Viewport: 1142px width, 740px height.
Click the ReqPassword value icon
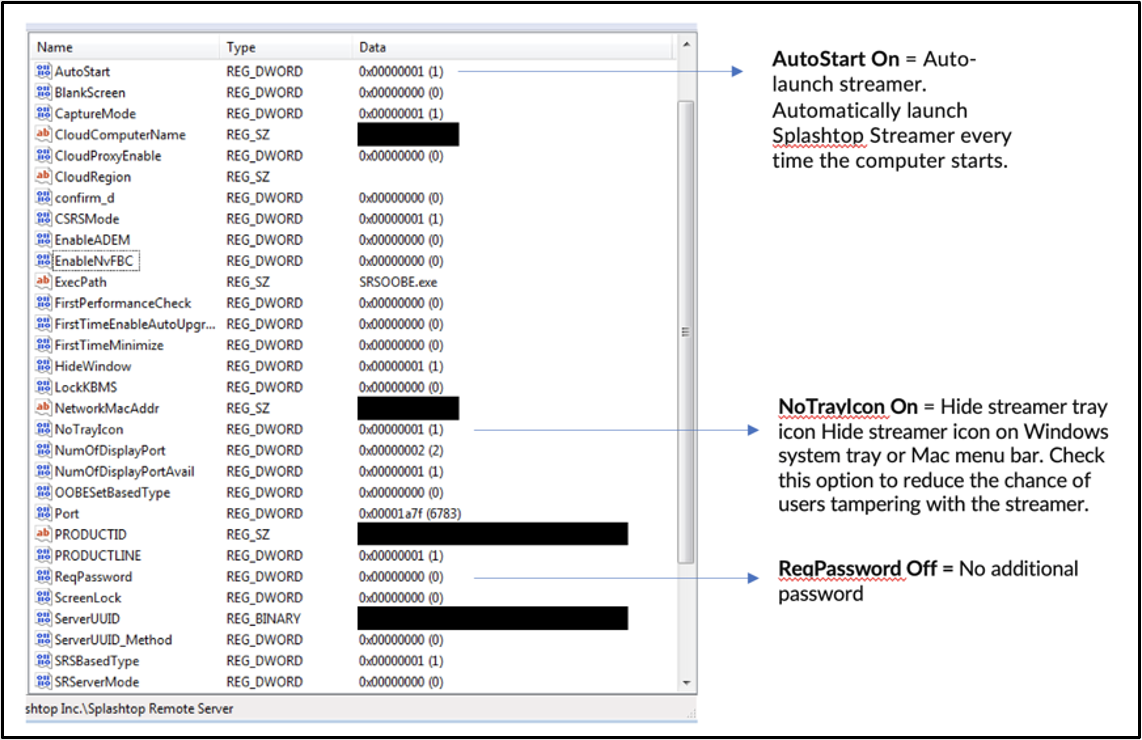click(44, 577)
